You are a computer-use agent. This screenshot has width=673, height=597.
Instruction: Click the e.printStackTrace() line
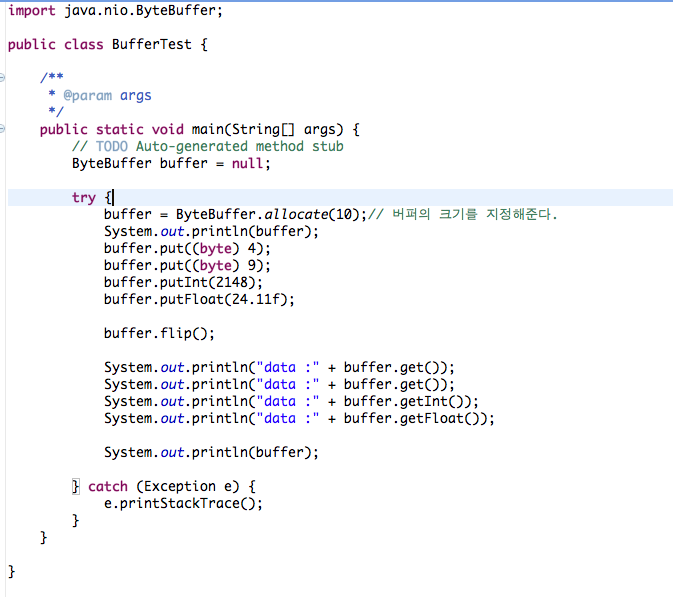183,503
